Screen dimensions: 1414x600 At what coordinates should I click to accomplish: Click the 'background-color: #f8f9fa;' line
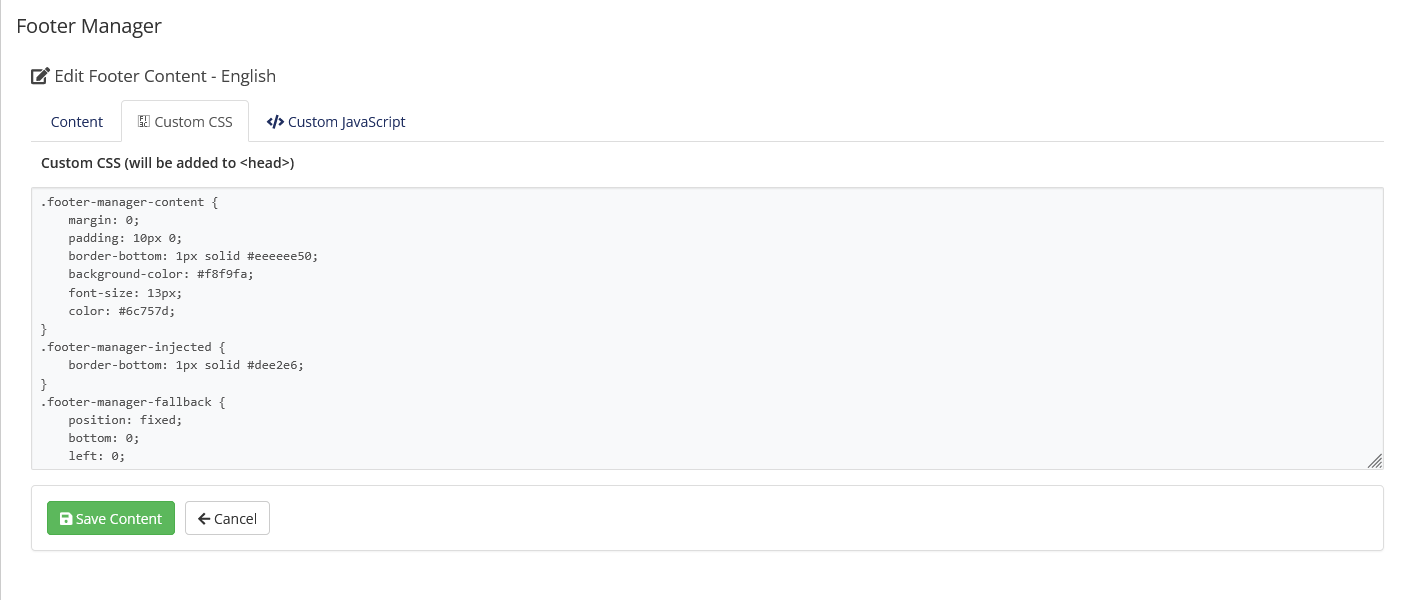point(161,274)
